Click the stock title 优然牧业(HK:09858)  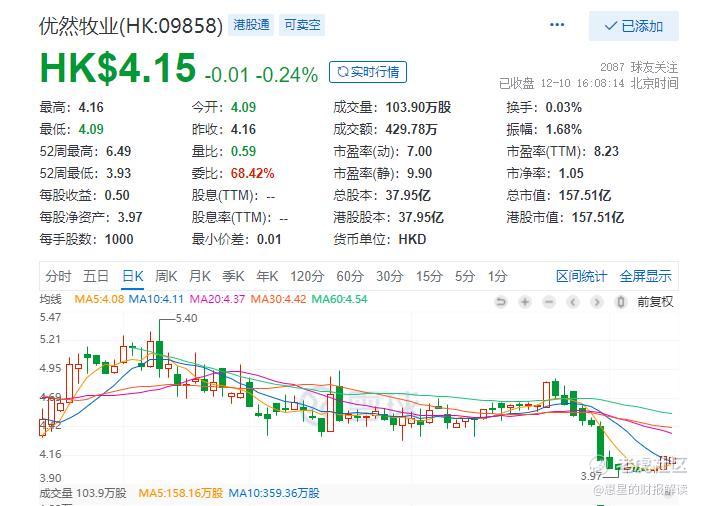tap(131, 26)
